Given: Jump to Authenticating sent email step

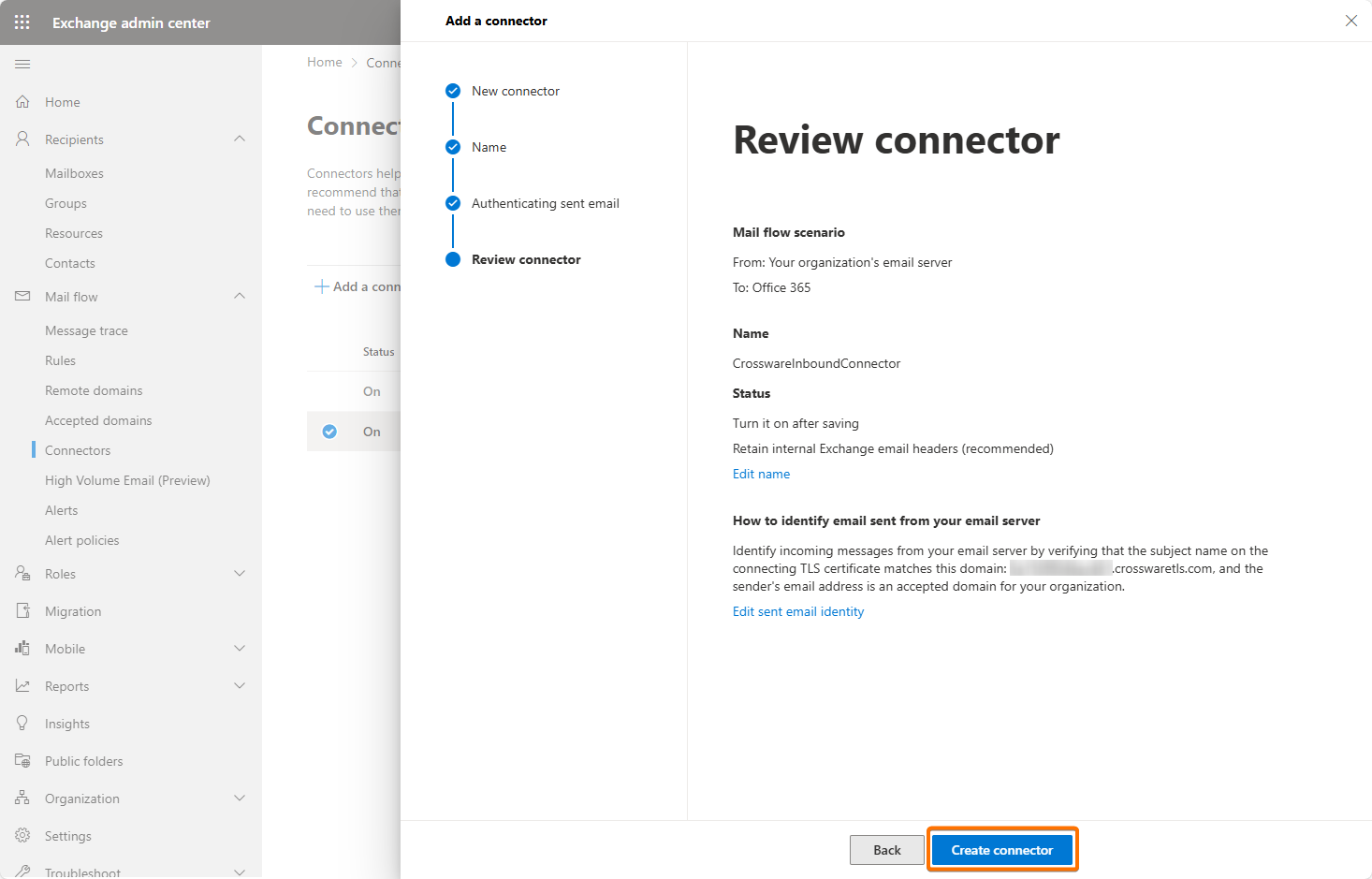Looking at the screenshot, I should tap(545, 203).
